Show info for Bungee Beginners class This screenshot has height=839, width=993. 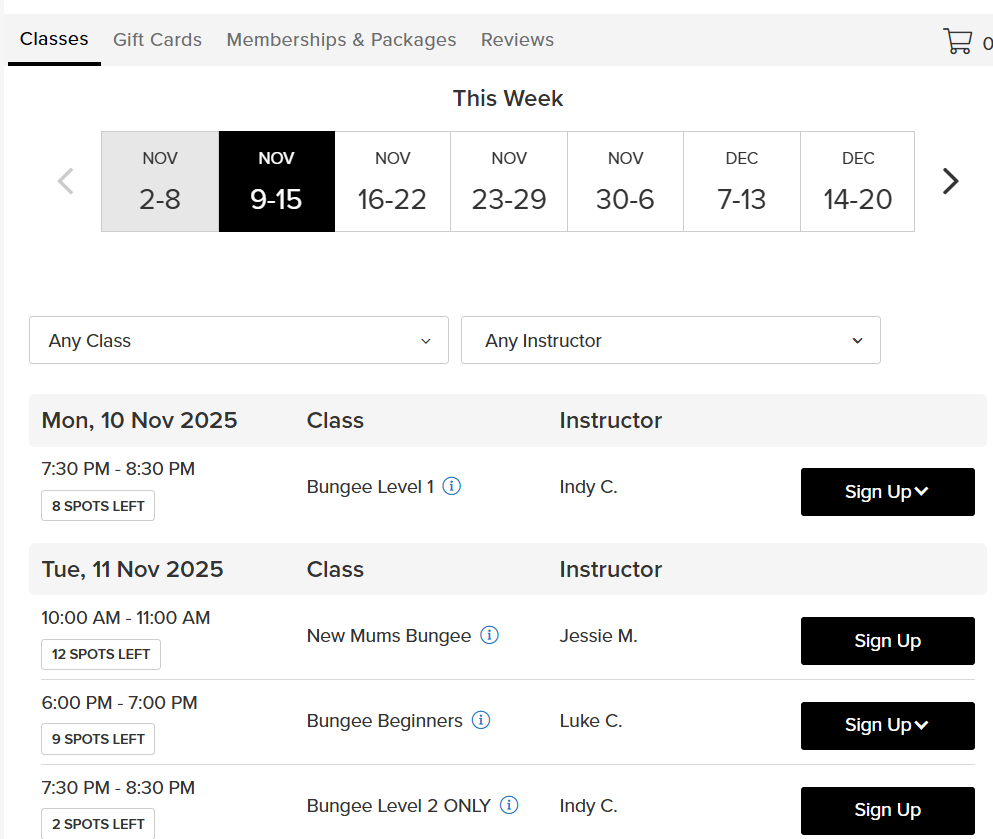coord(481,721)
